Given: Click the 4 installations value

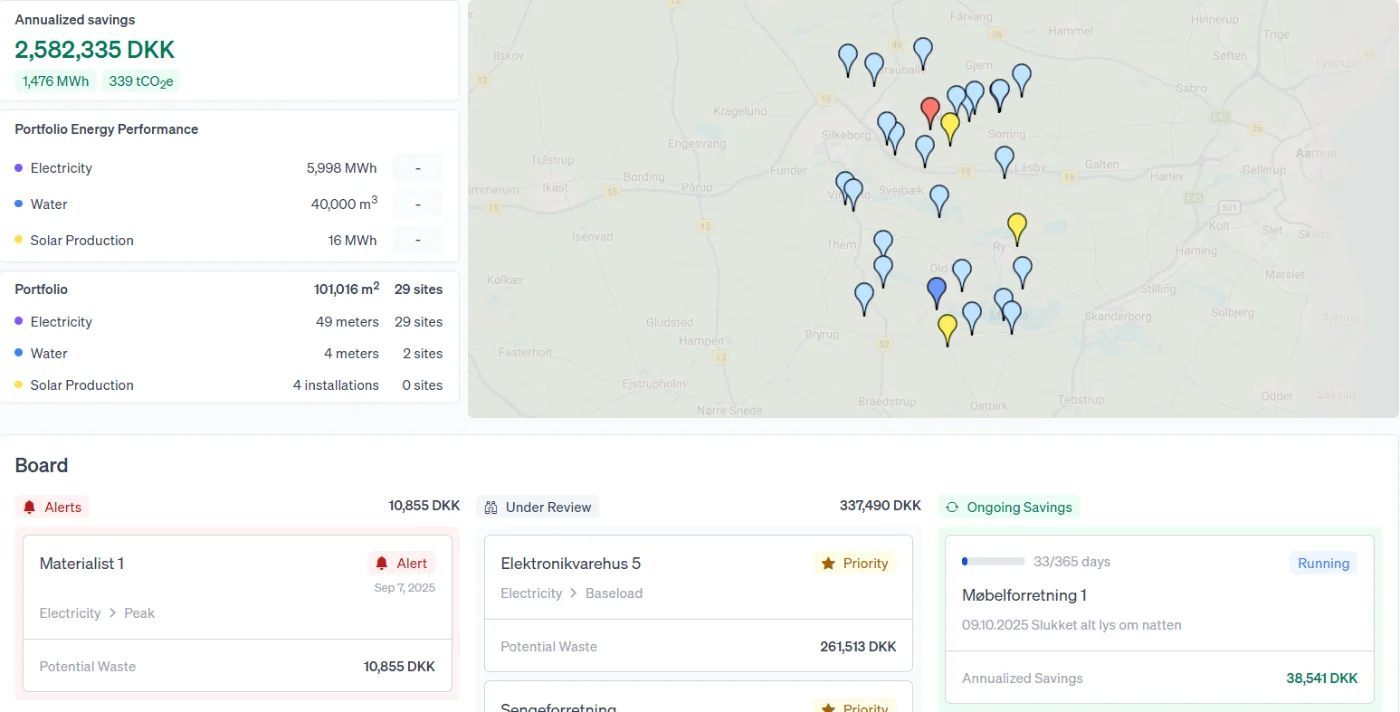Looking at the screenshot, I should [336, 385].
